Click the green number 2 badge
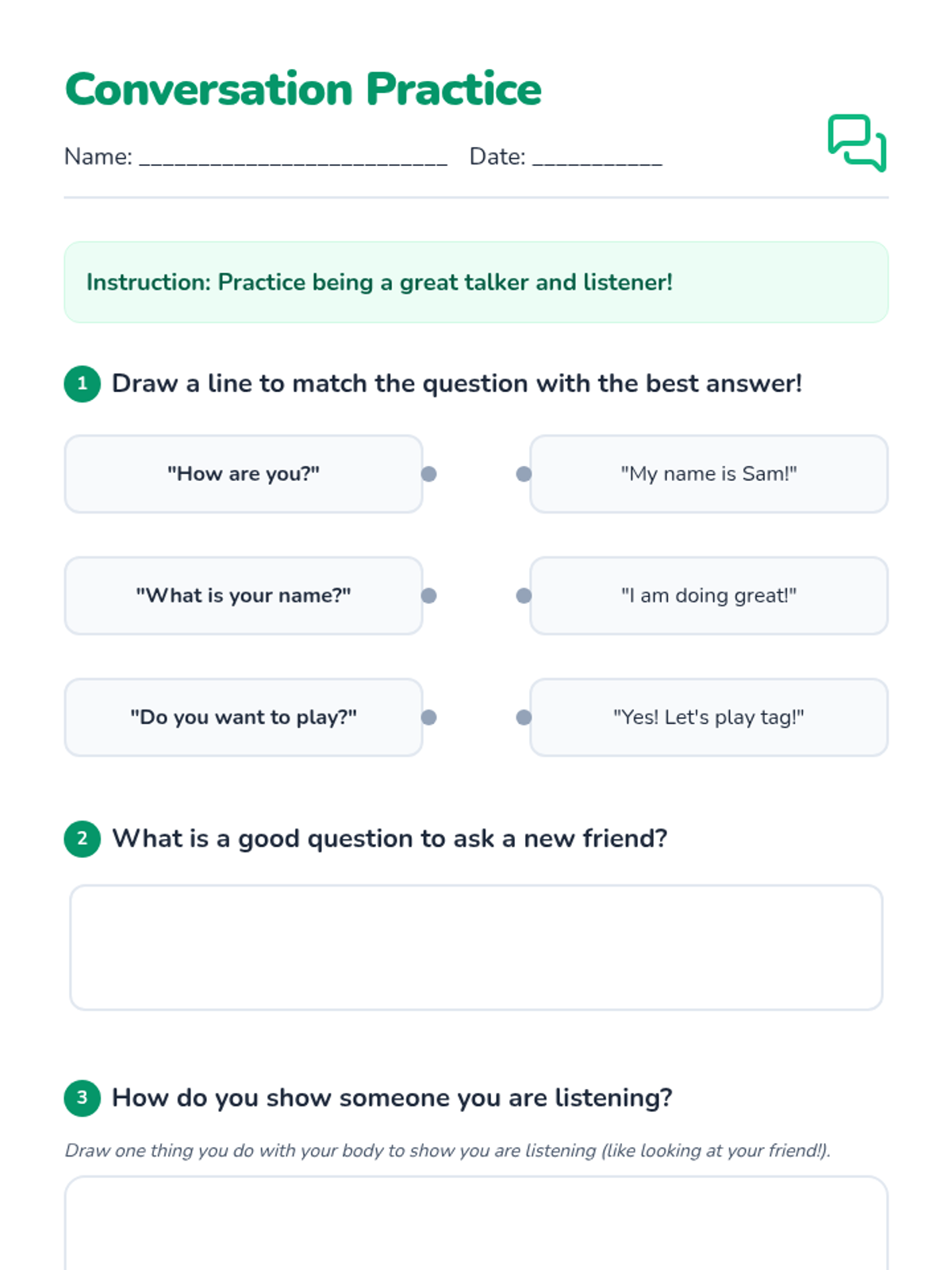This screenshot has height=1270, width=952. tap(83, 839)
